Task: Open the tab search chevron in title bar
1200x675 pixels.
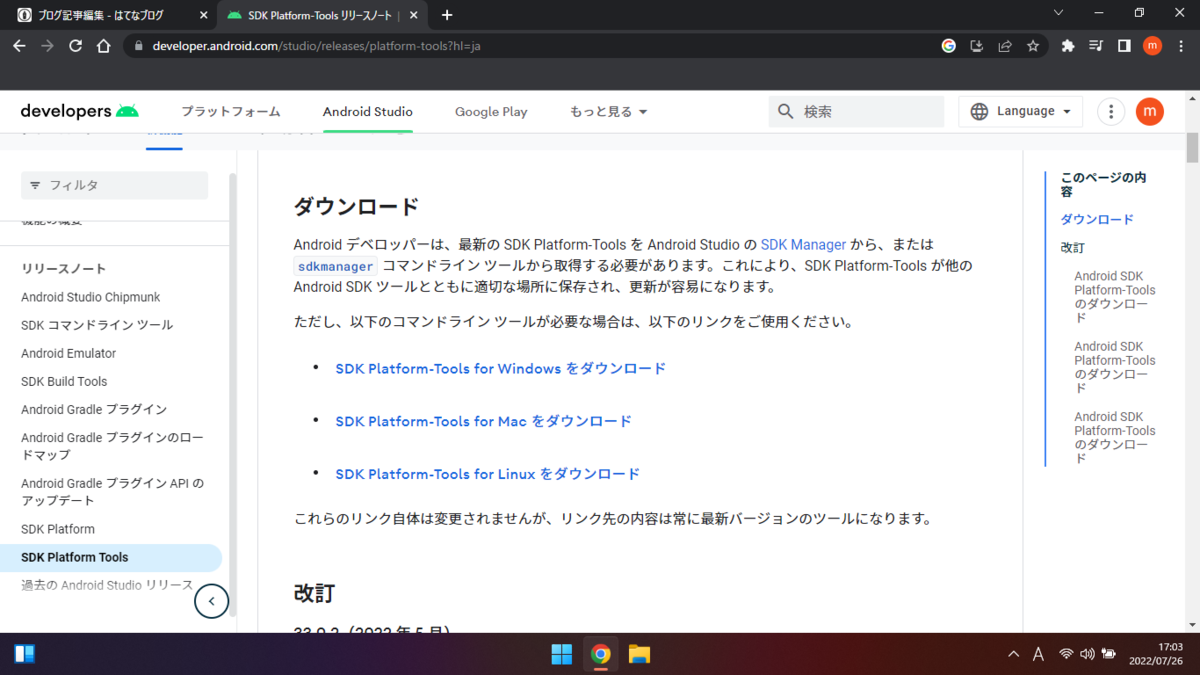Action: pyautogui.click(x=1059, y=13)
